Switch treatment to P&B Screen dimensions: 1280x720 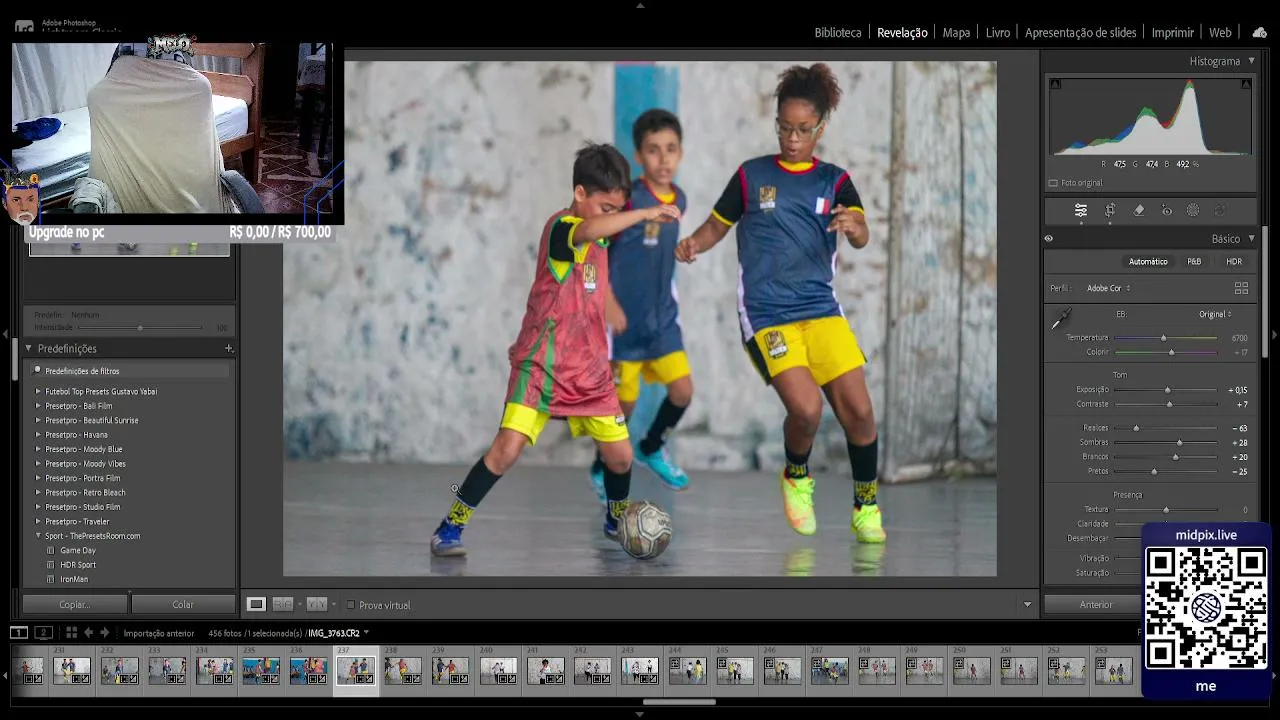coord(1194,262)
